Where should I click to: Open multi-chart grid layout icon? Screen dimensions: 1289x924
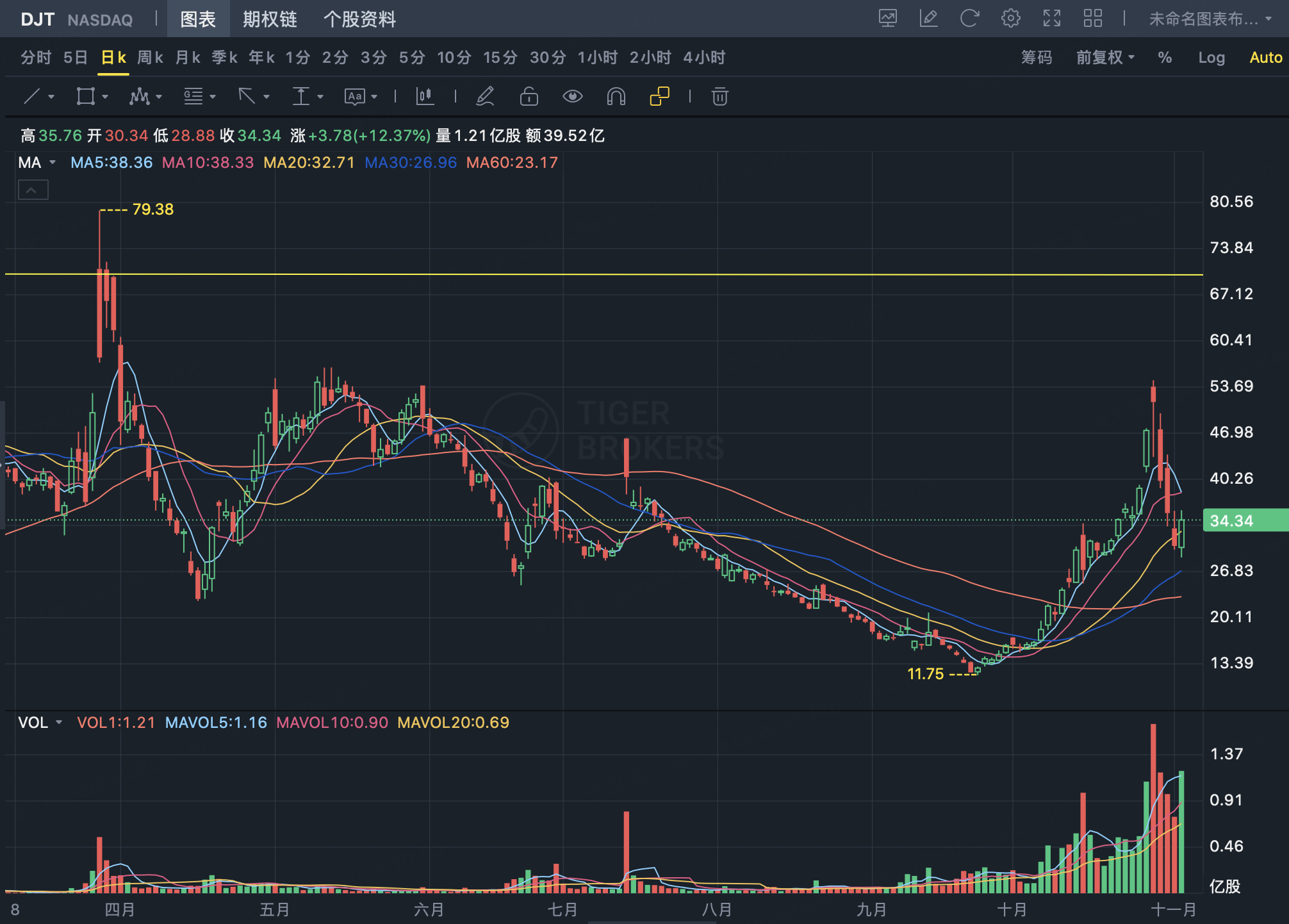pos(1092,19)
